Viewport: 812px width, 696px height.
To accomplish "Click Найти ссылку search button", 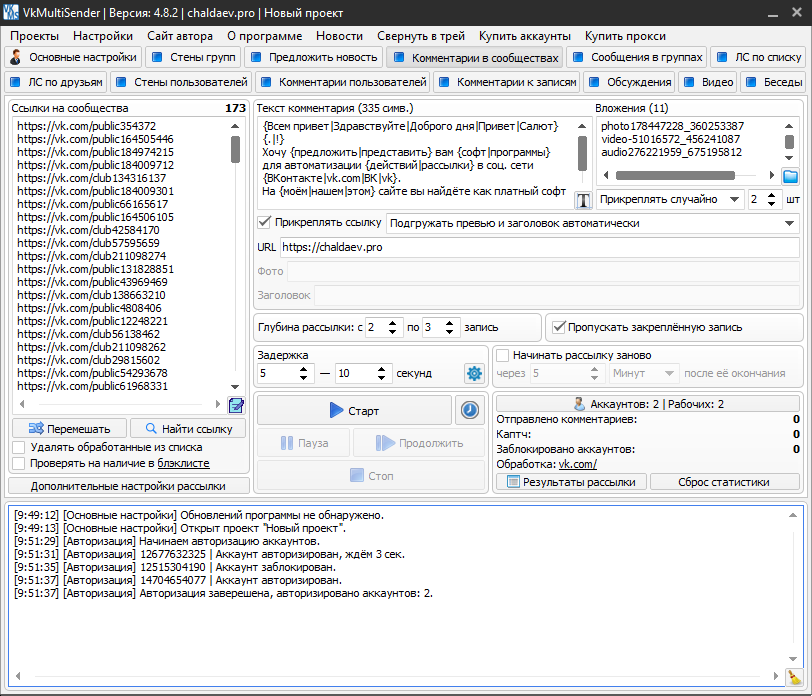I will point(188,429).
